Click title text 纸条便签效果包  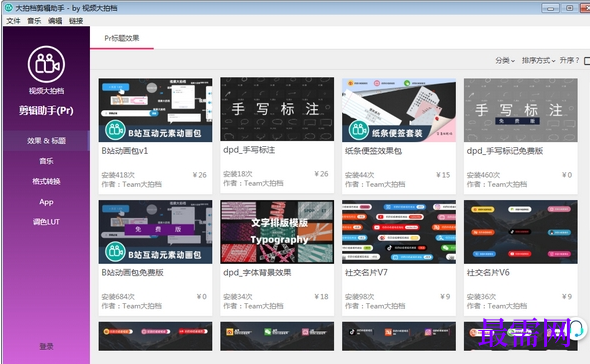coord(373,151)
